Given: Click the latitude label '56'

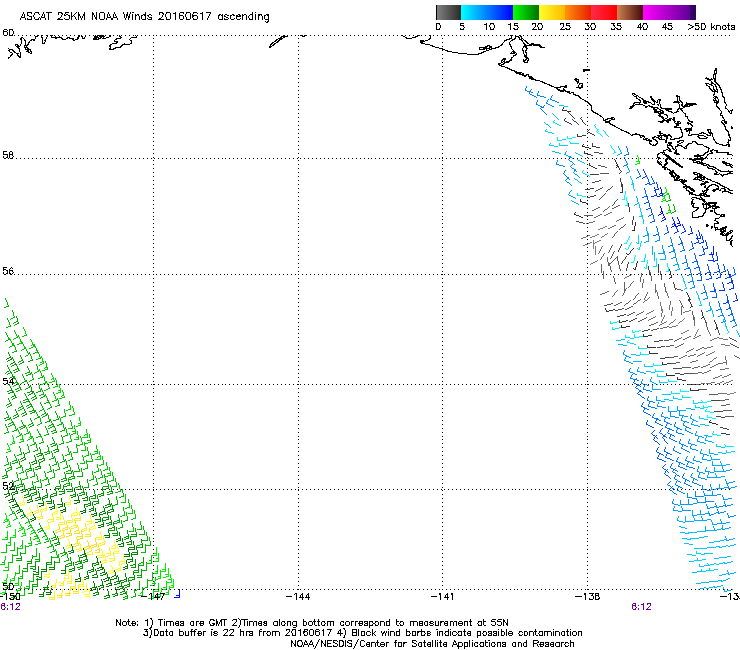Looking at the screenshot, I should pos(8,271).
